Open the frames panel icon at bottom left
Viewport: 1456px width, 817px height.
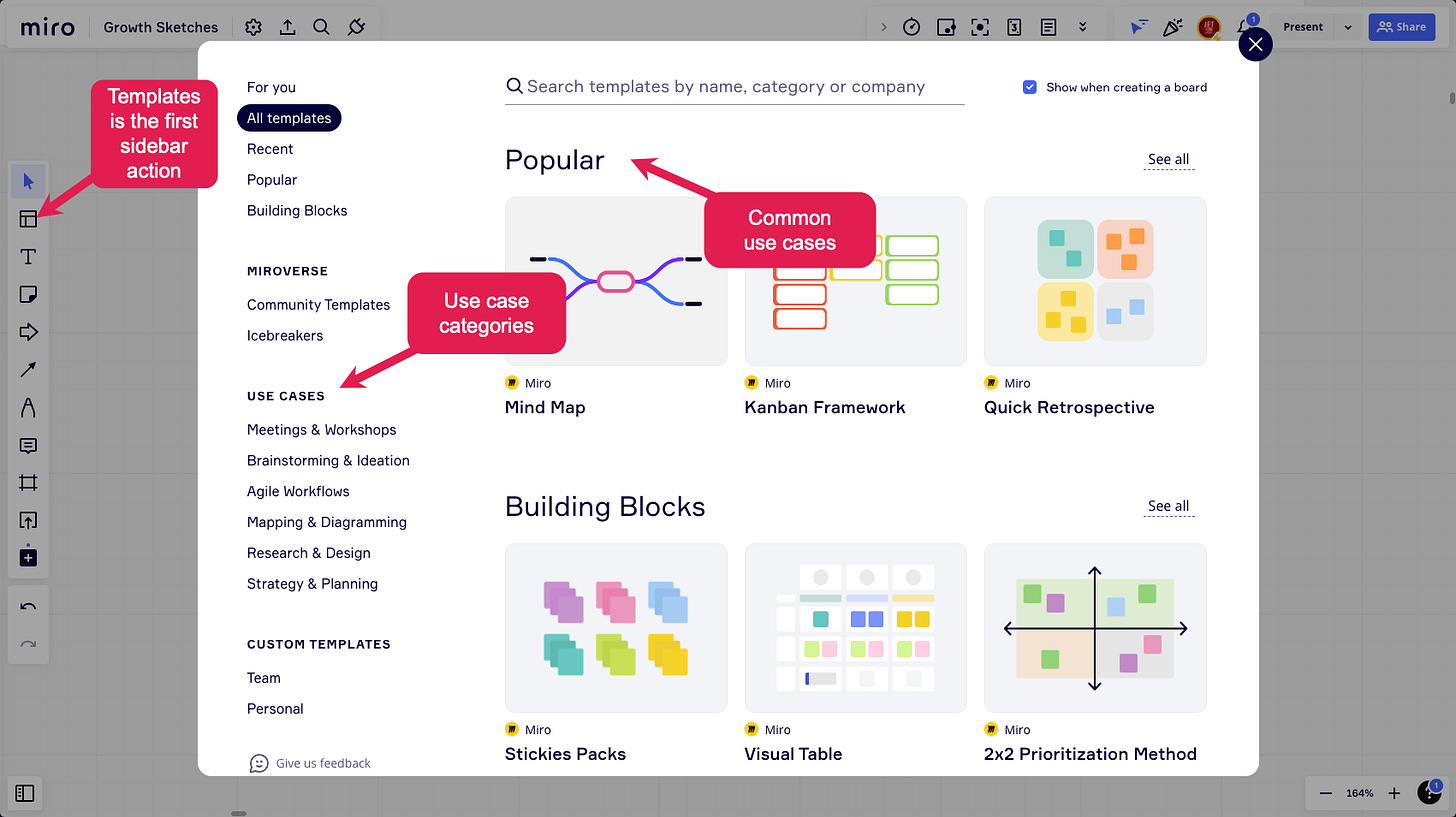[x=25, y=793]
